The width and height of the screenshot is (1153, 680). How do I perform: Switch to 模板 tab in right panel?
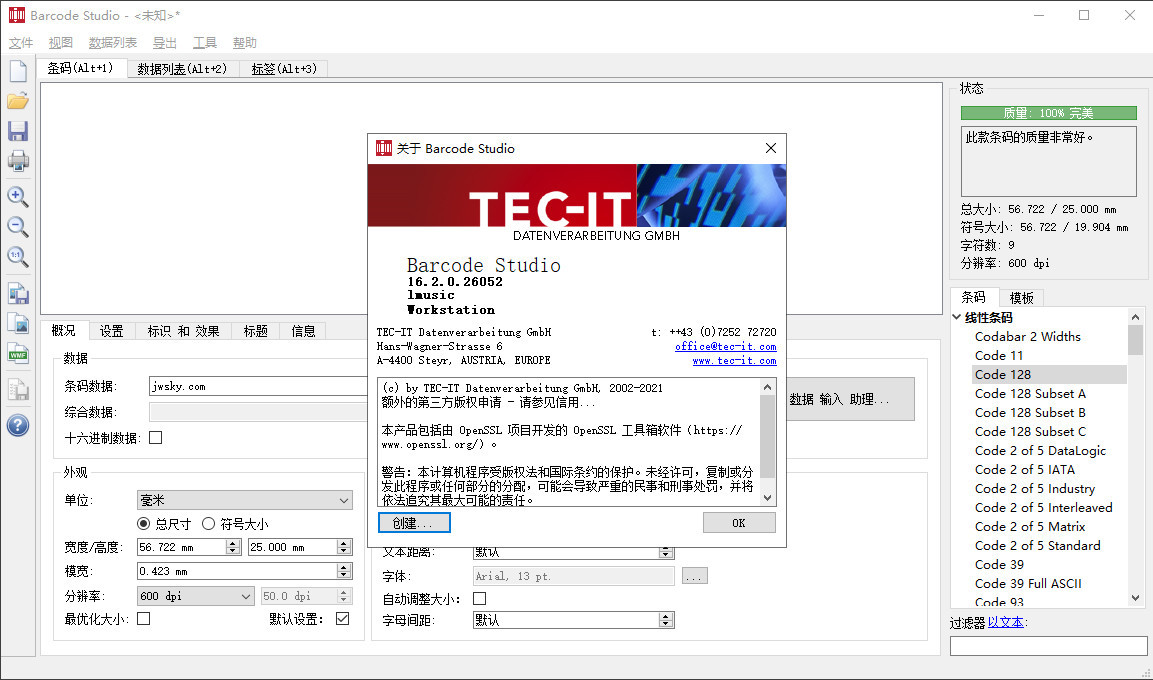(1021, 298)
